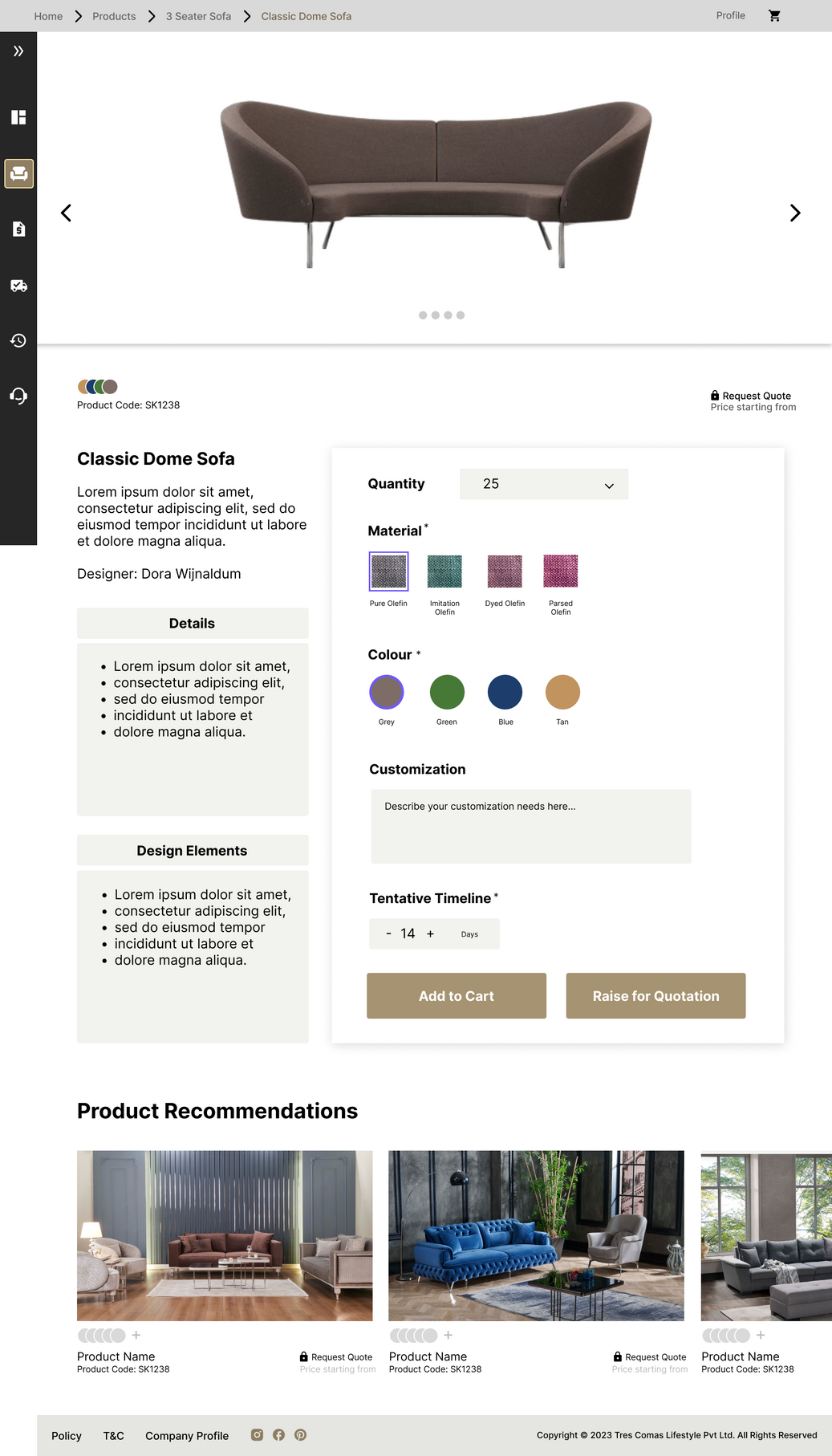Open customer support headset icon
832x1456 pixels.
click(18, 396)
